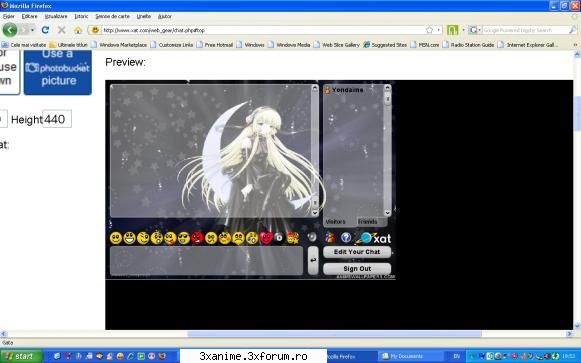Open the Windows Marketplace bookmark
The height and width of the screenshot is (363, 581).
[119, 45]
